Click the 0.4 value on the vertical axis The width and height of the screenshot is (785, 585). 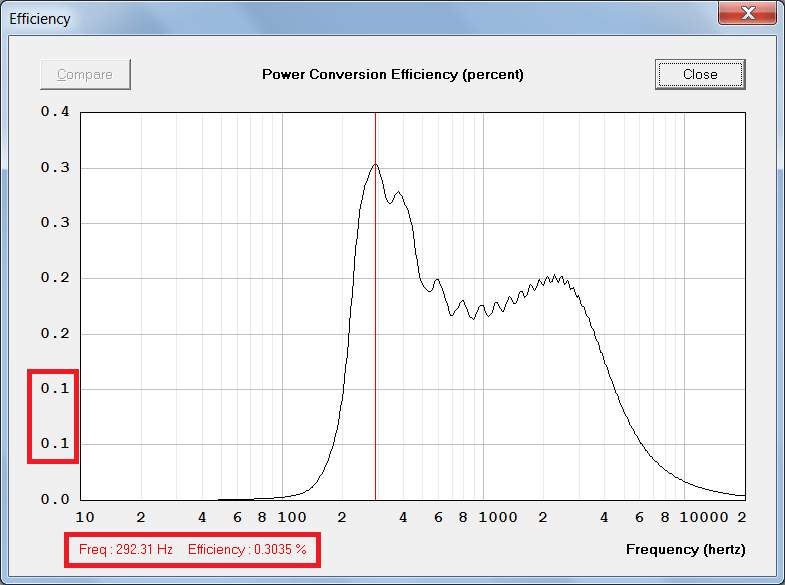(x=55, y=112)
